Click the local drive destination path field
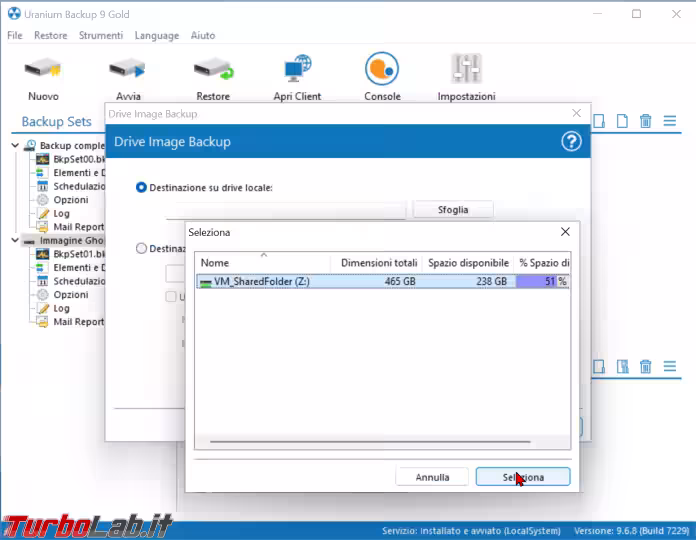This screenshot has height=540, width=696. point(286,209)
